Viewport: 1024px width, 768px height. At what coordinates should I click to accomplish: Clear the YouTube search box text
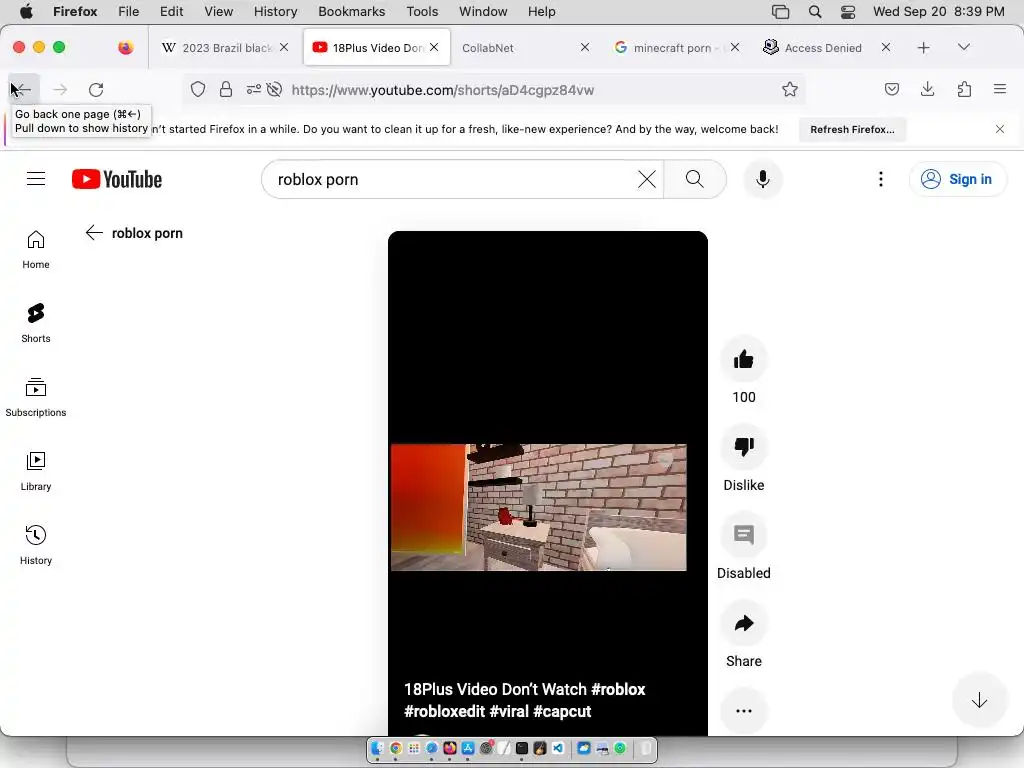click(x=647, y=179)
